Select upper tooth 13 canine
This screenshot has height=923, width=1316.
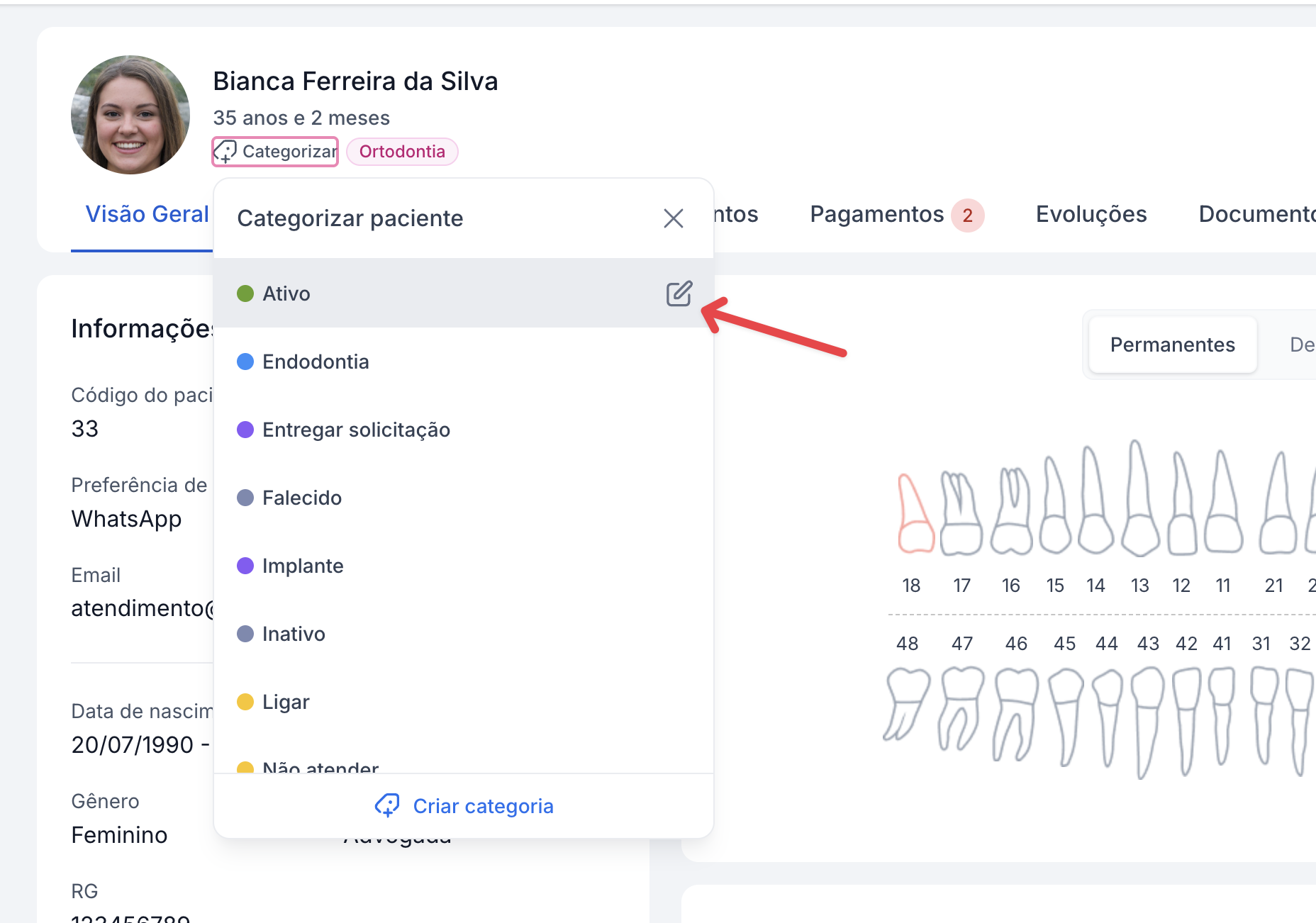[1139, 500]
